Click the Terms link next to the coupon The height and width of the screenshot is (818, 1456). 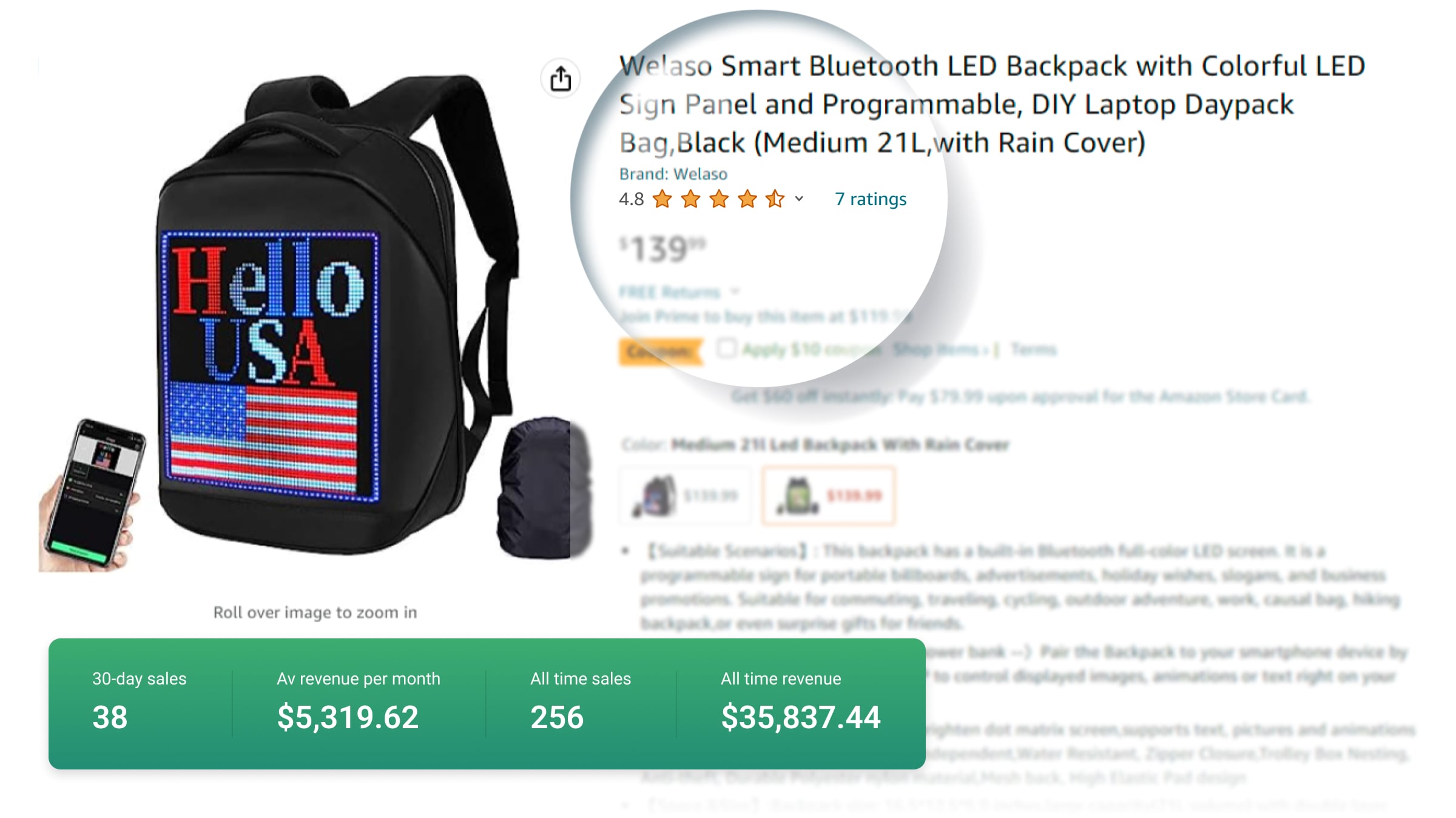(1033, 350)
